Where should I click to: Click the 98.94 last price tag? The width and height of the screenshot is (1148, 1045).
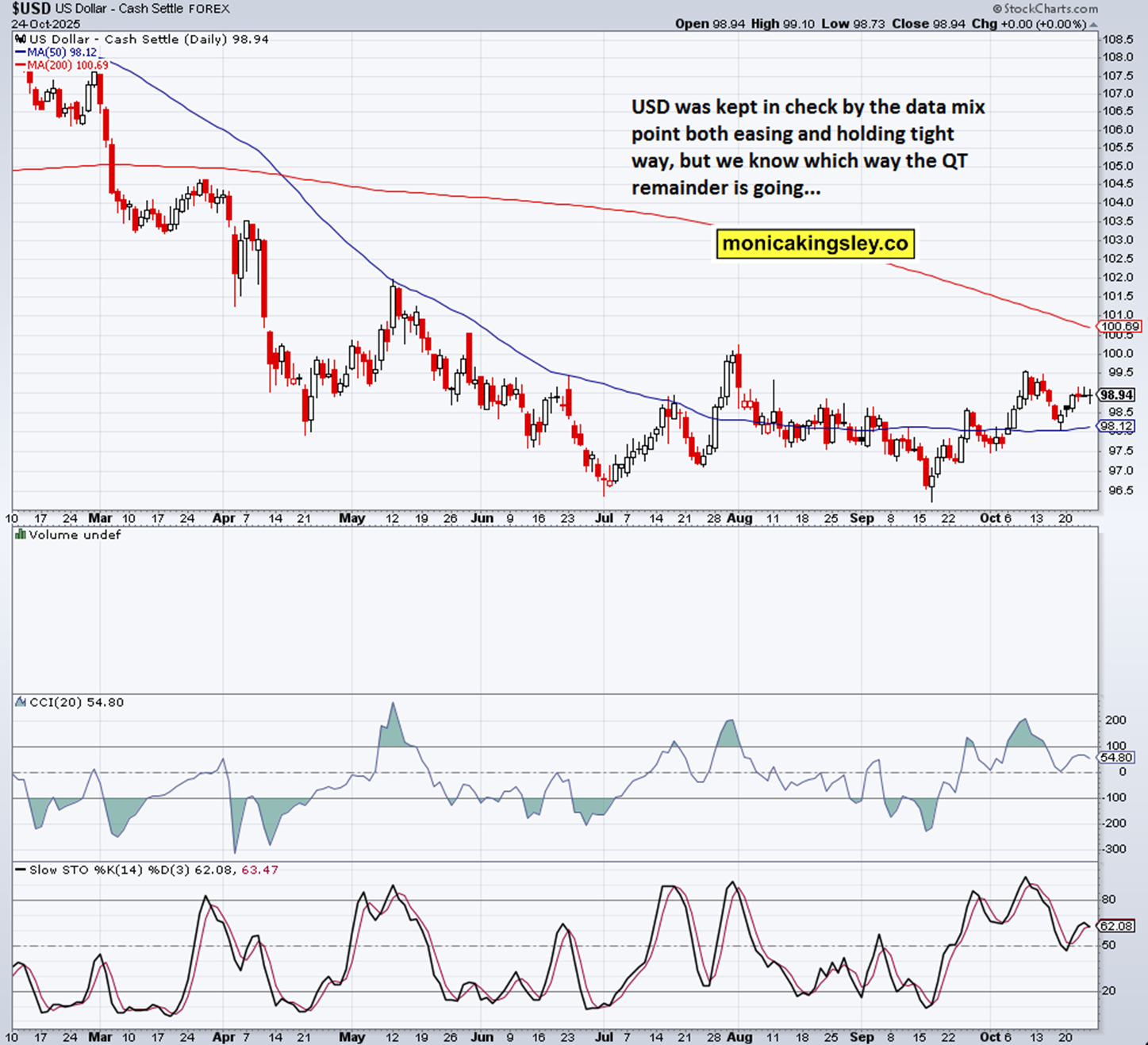pos(1117,394)
